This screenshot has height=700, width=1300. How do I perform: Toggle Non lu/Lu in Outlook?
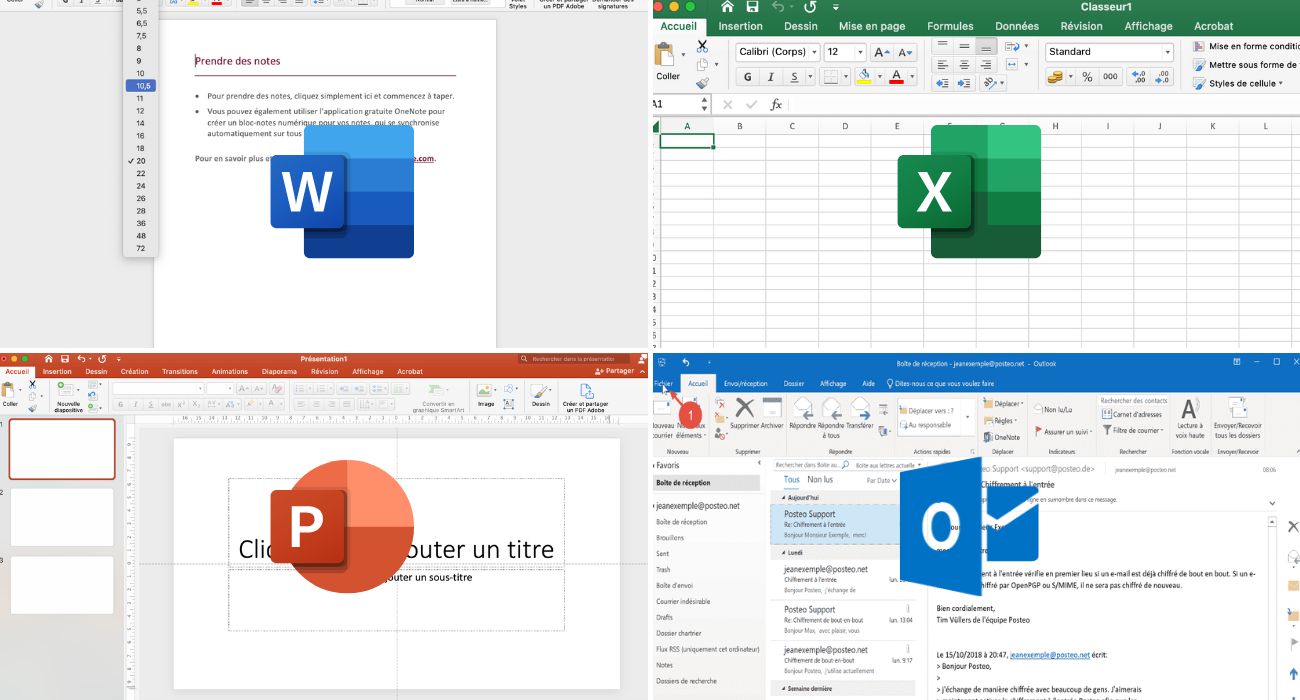click(1052, 409)
